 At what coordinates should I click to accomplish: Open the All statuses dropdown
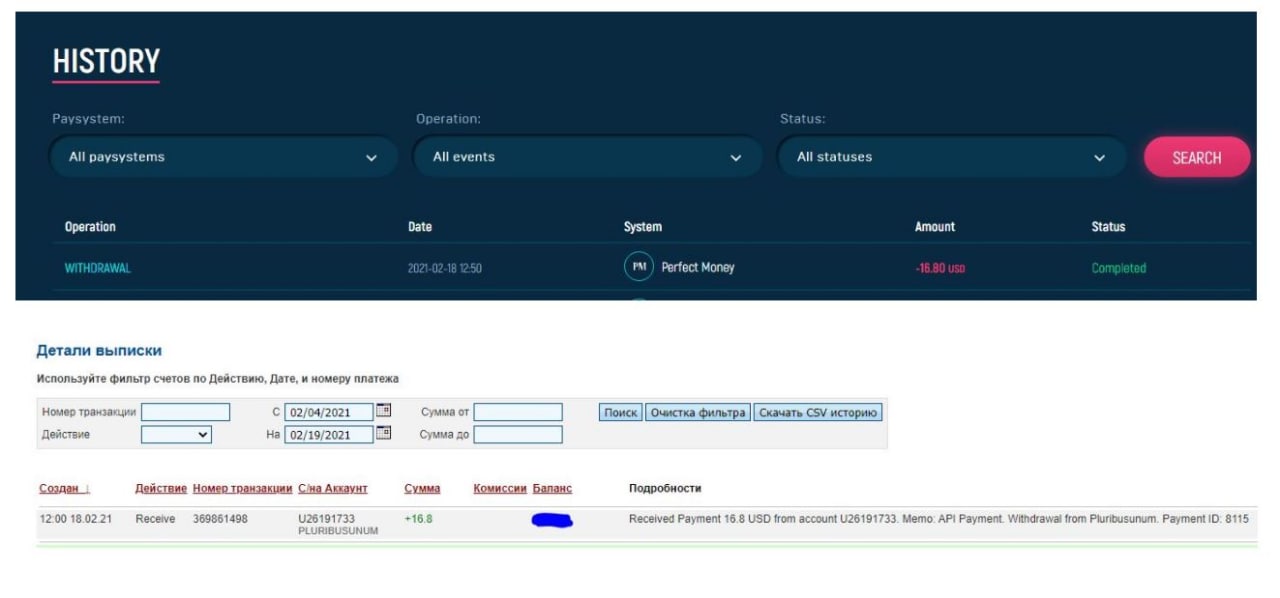coord(952,157)
